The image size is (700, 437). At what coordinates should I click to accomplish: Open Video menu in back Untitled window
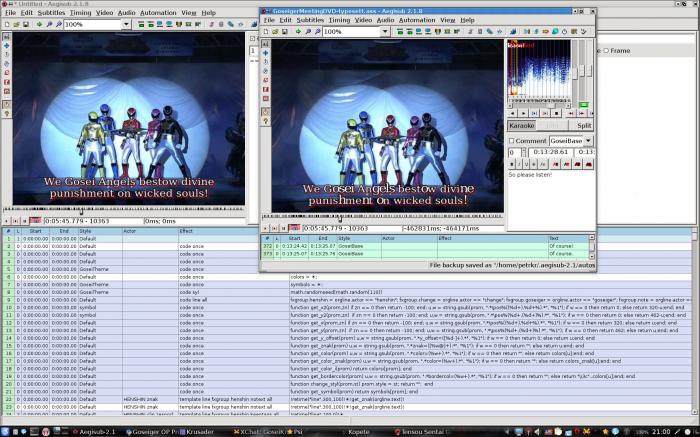(104, 12)
